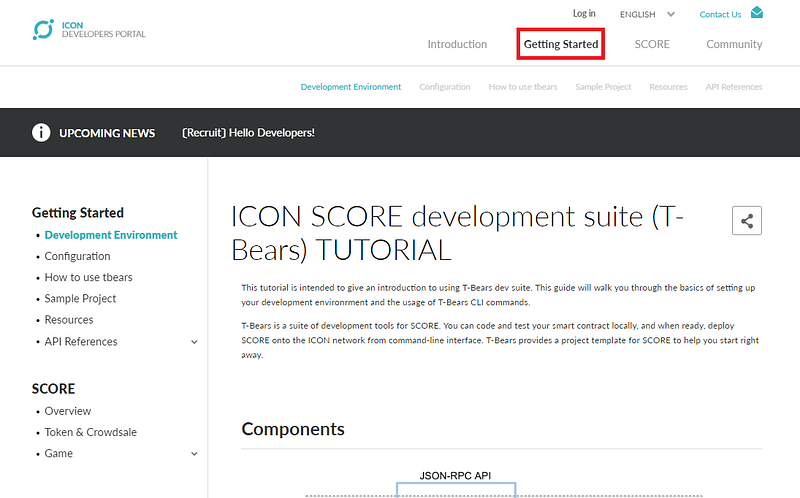
Task: Click the JSON-RPC API diagram label
Action: click(455, 476)
